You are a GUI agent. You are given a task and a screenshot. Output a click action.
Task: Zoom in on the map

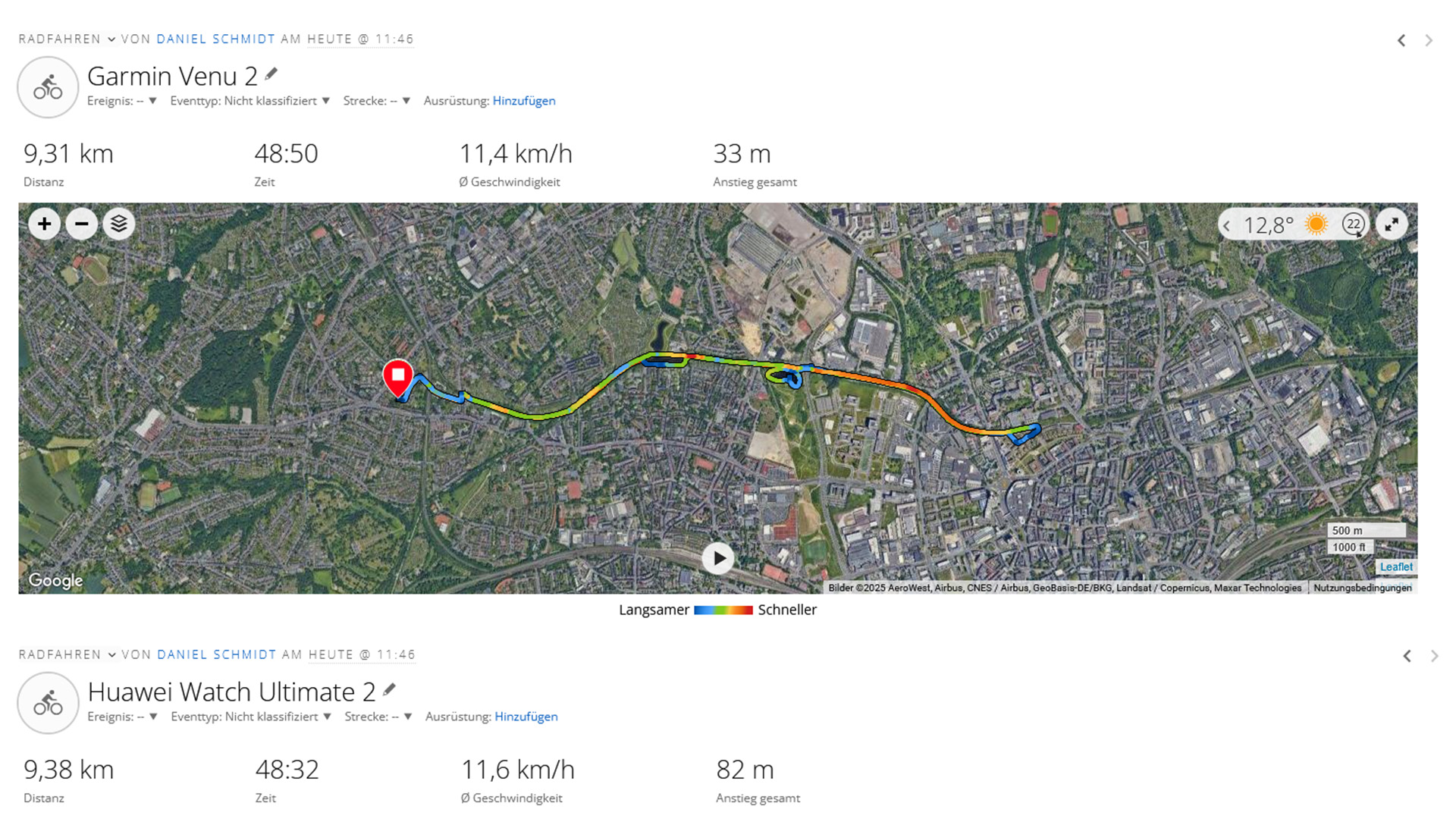(45, 224)
